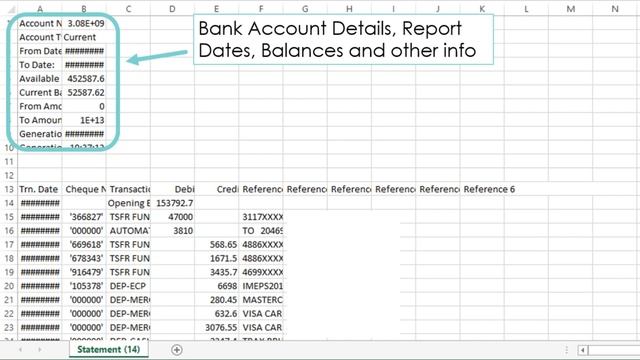Select cheque number '678343' cell

[x=84, y=258]
